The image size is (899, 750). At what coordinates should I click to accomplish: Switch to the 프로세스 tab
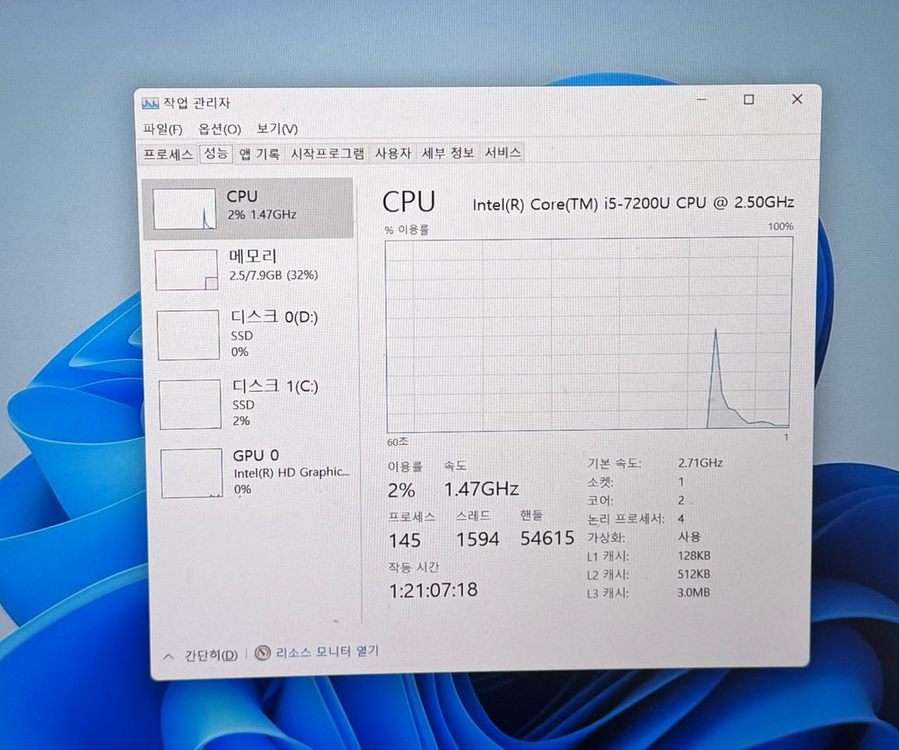(167, 152)
